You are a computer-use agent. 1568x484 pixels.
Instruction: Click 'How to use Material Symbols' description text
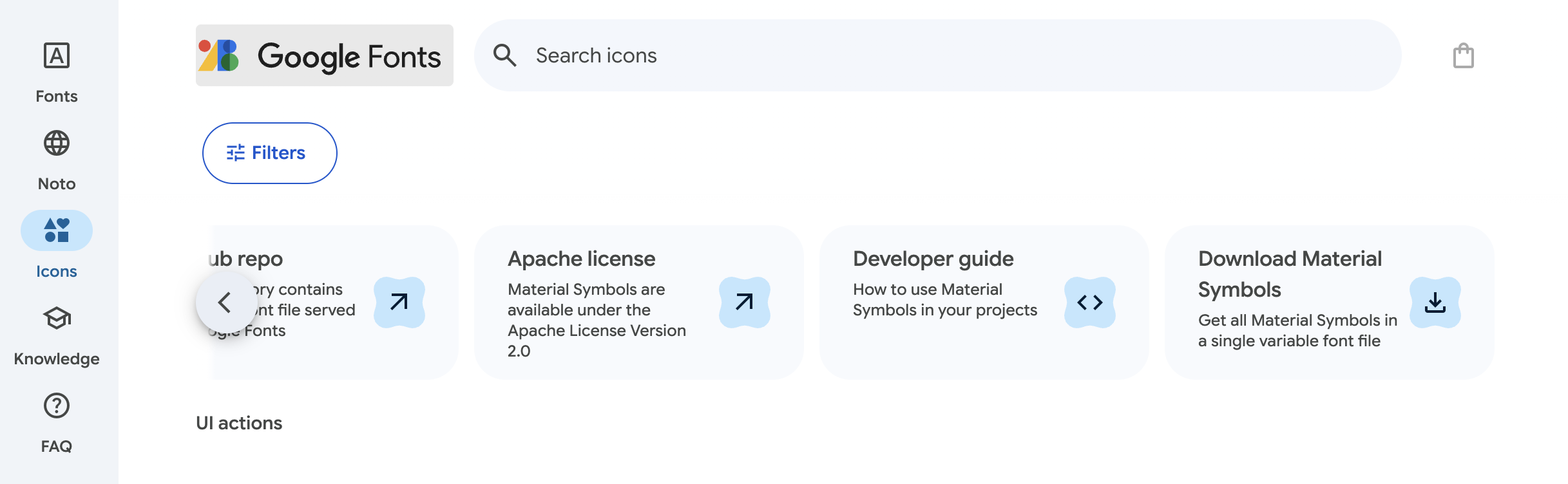[x=945, y=300]
